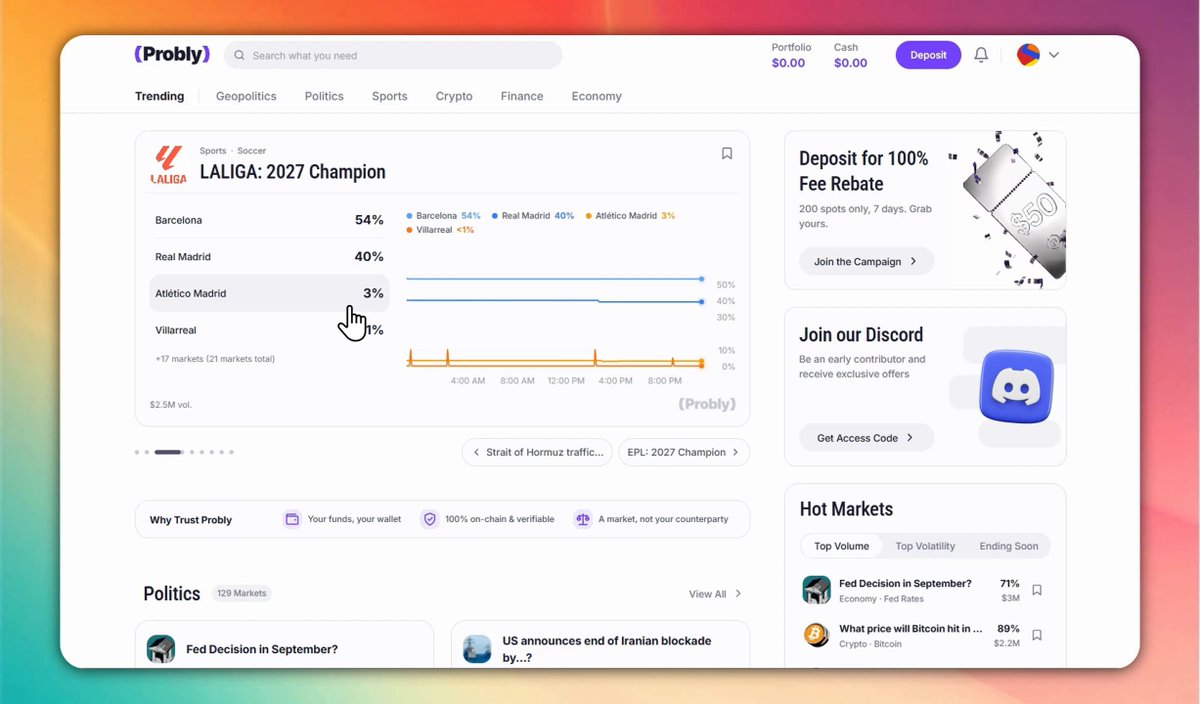1200x704 pixels.
Task: Switch to Ending Soon in Hot Markets
Action: point(1009,546)
